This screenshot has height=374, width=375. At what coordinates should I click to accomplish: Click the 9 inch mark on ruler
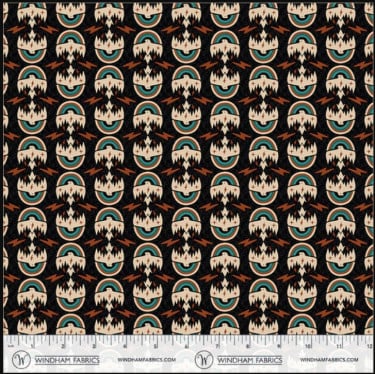[279, 346]
